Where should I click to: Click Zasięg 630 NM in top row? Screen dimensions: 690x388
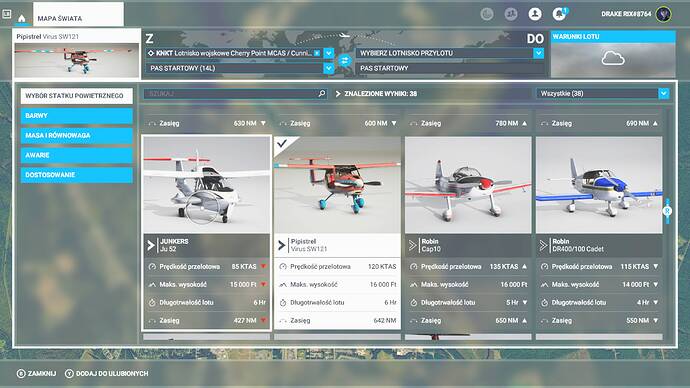(x=207, y=124)
